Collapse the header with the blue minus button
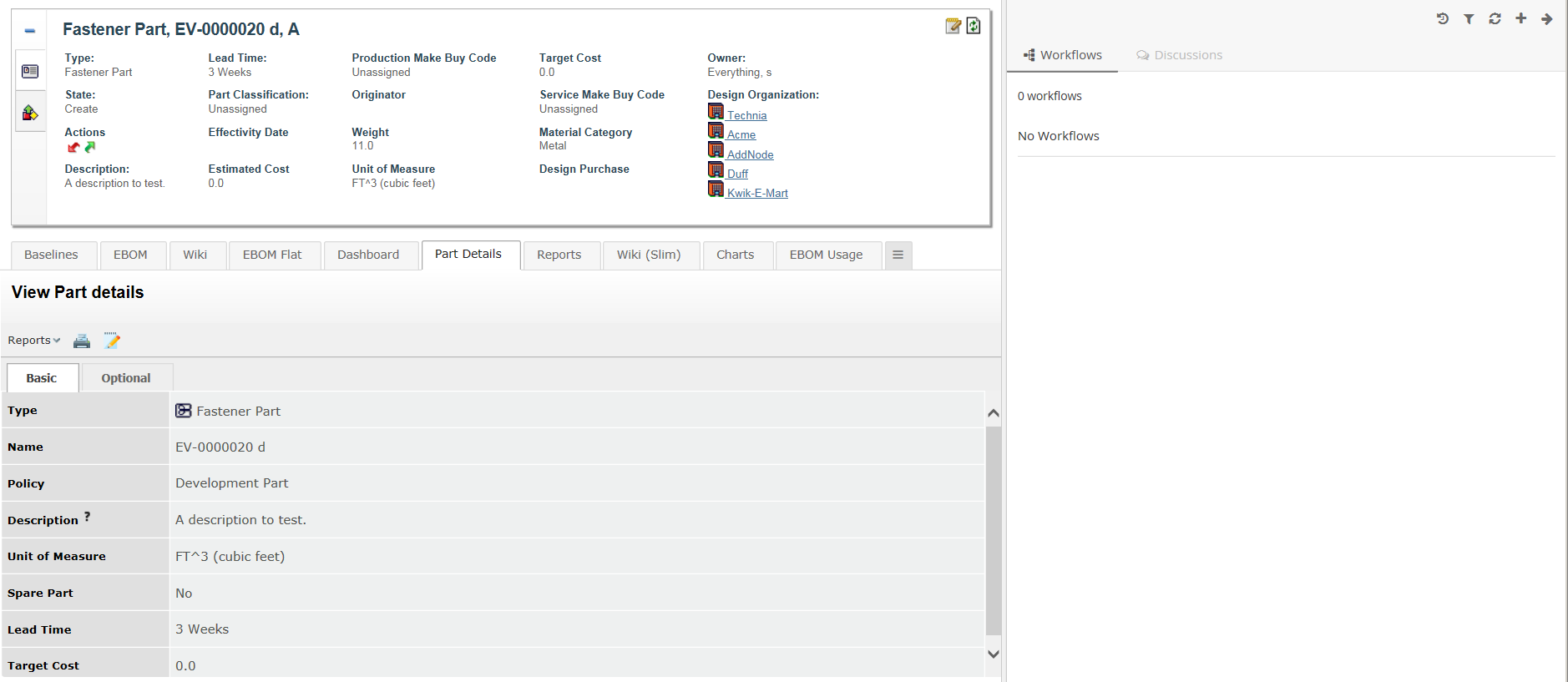This screenshot has width=1568, height=682. pos(30,31)
